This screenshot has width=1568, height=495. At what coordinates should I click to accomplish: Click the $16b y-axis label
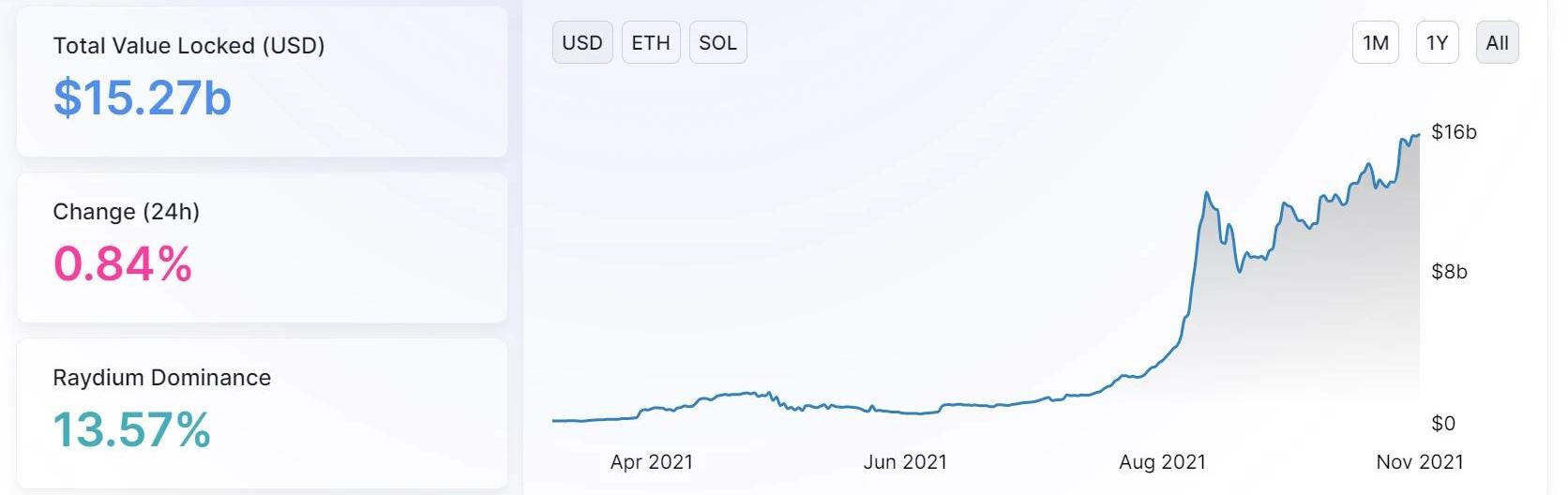[x=1454, y=132]
